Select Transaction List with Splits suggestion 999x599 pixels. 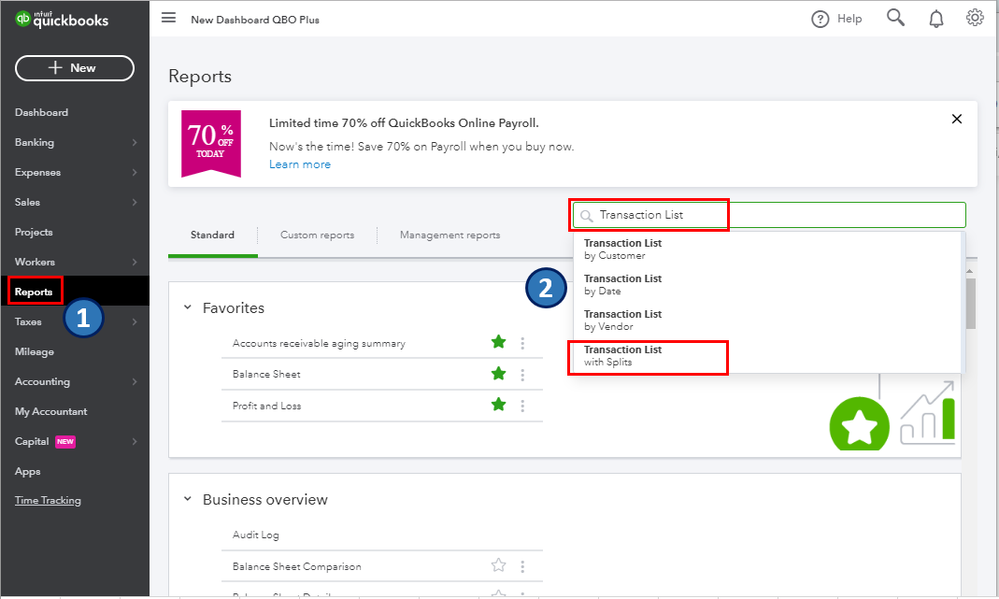coord(648,356)
